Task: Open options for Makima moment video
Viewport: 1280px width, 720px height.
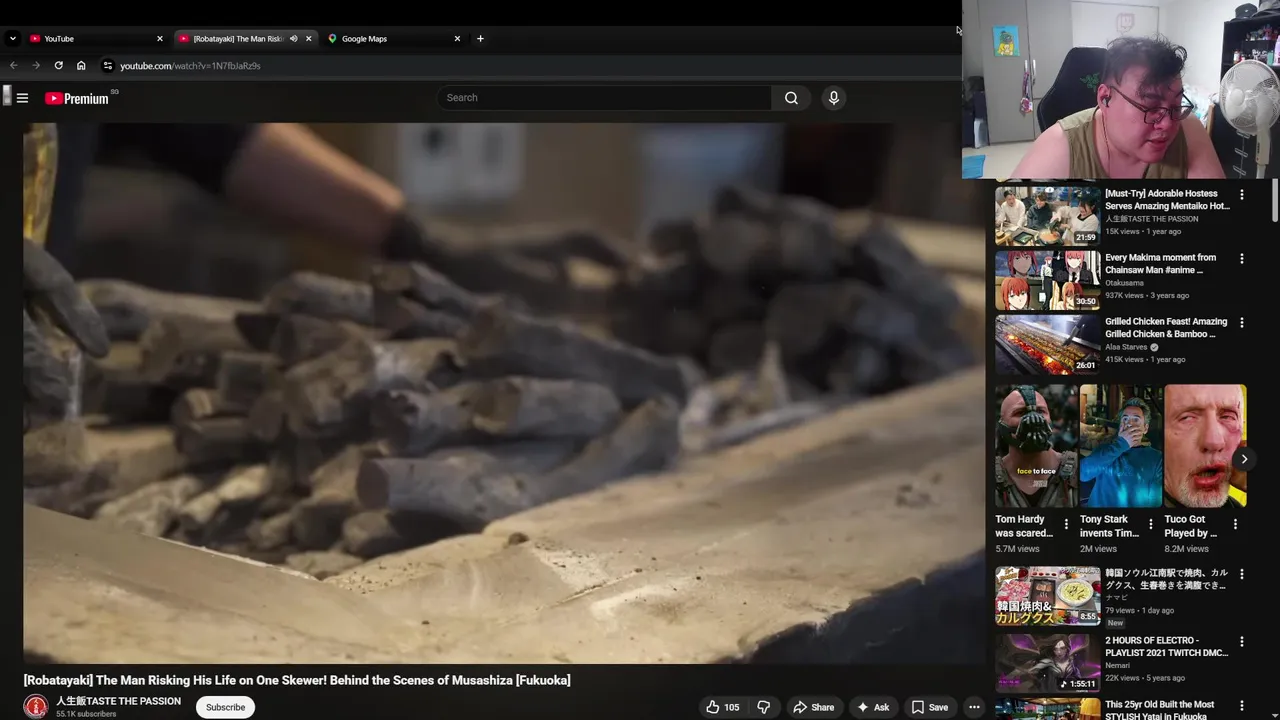Action: point(1242,259)
